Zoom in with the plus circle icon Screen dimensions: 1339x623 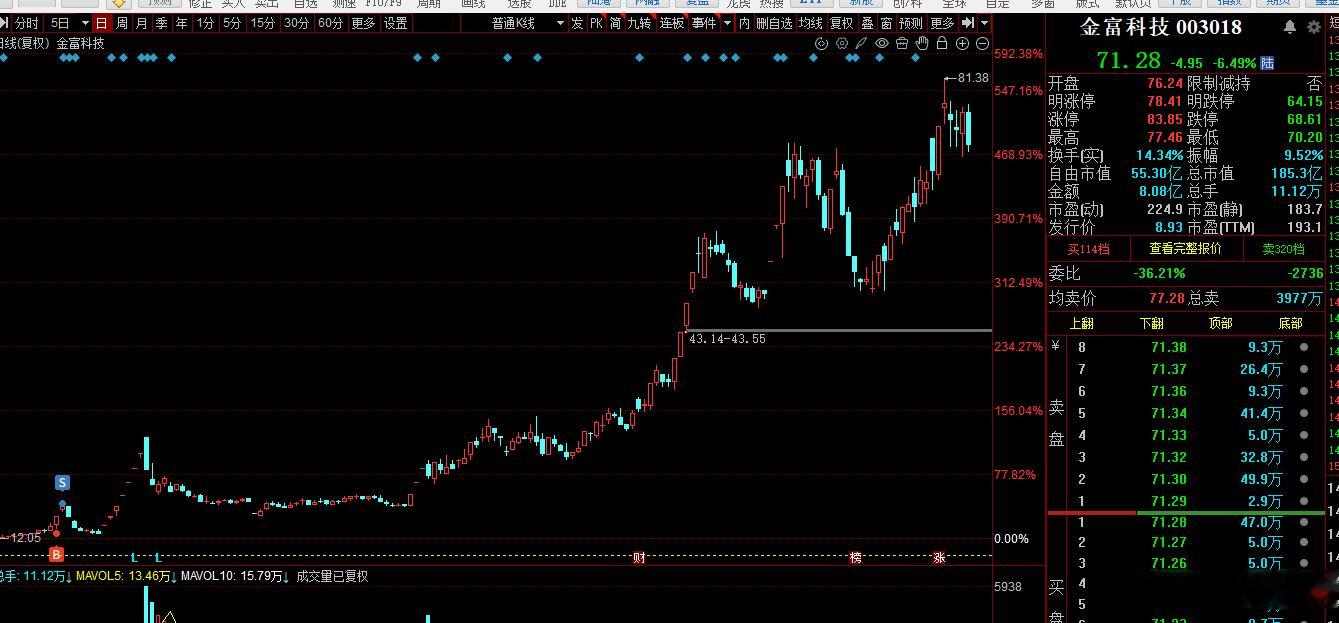coord(962,43)
